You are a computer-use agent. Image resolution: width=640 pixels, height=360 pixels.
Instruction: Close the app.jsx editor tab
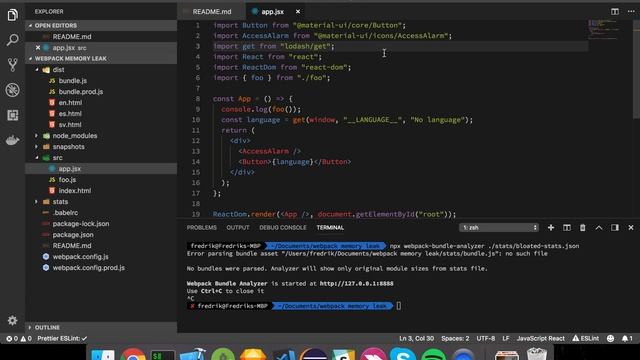tap(298, 11)
